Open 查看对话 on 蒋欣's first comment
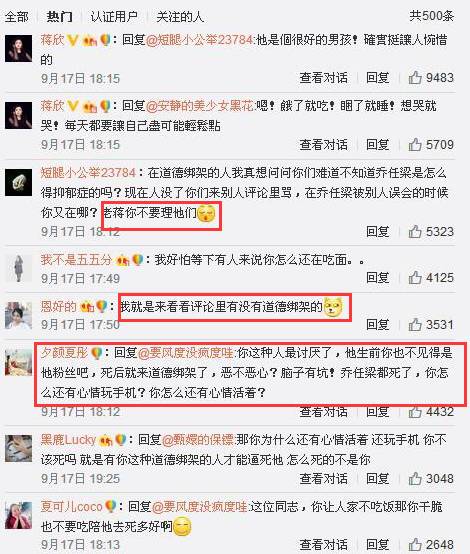Viewport: 470px width, 554px height. coord(324,77)
